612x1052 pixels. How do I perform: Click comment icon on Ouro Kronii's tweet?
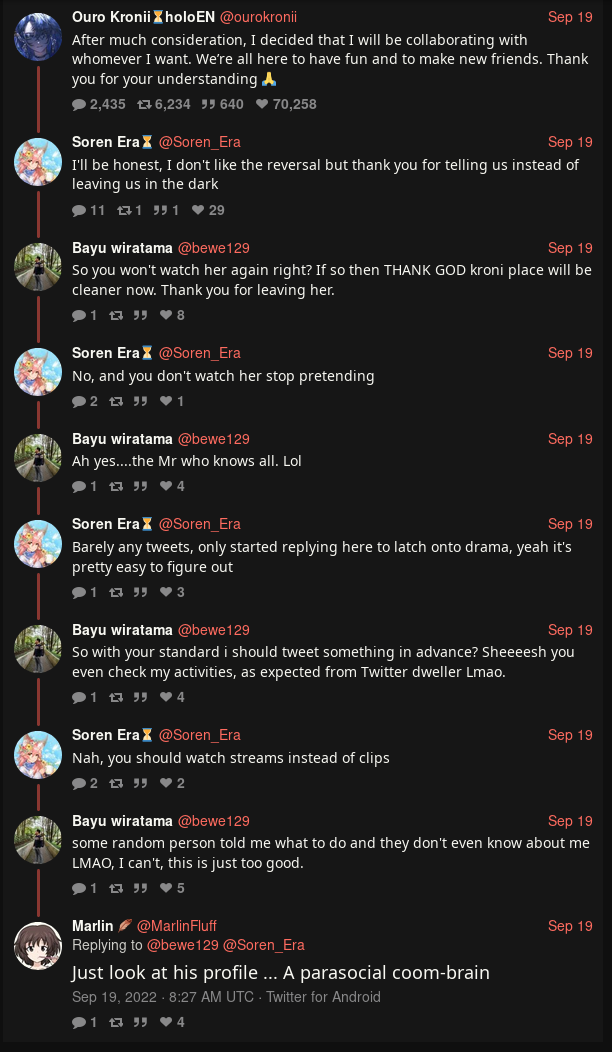pos(79,104)
